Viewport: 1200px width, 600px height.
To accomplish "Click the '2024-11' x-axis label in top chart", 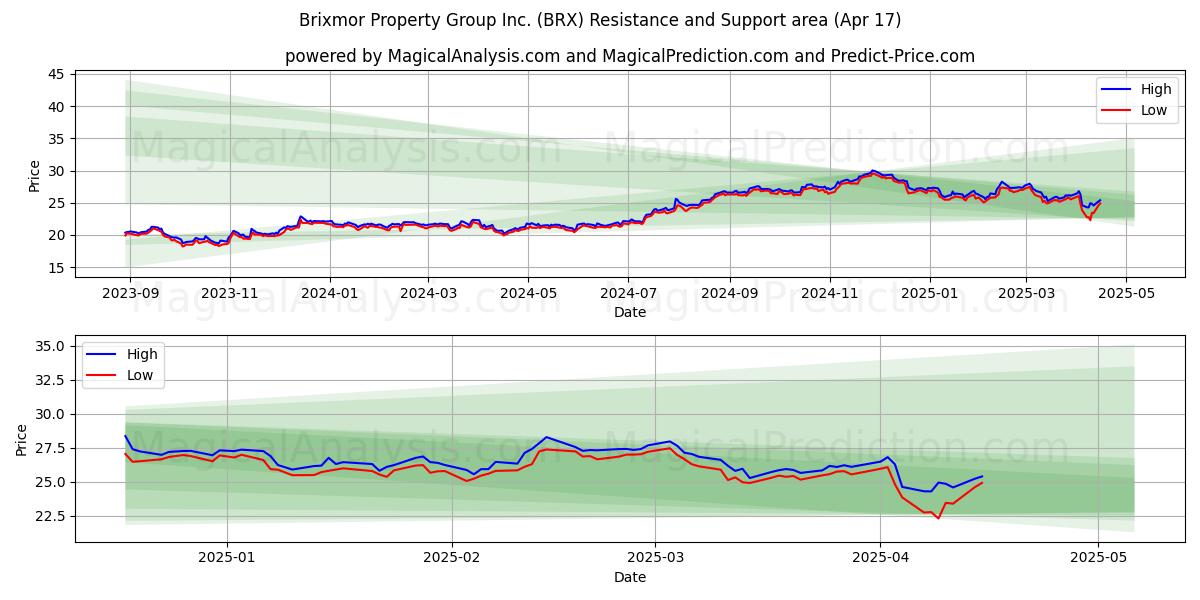I will [x=830, y=294].
